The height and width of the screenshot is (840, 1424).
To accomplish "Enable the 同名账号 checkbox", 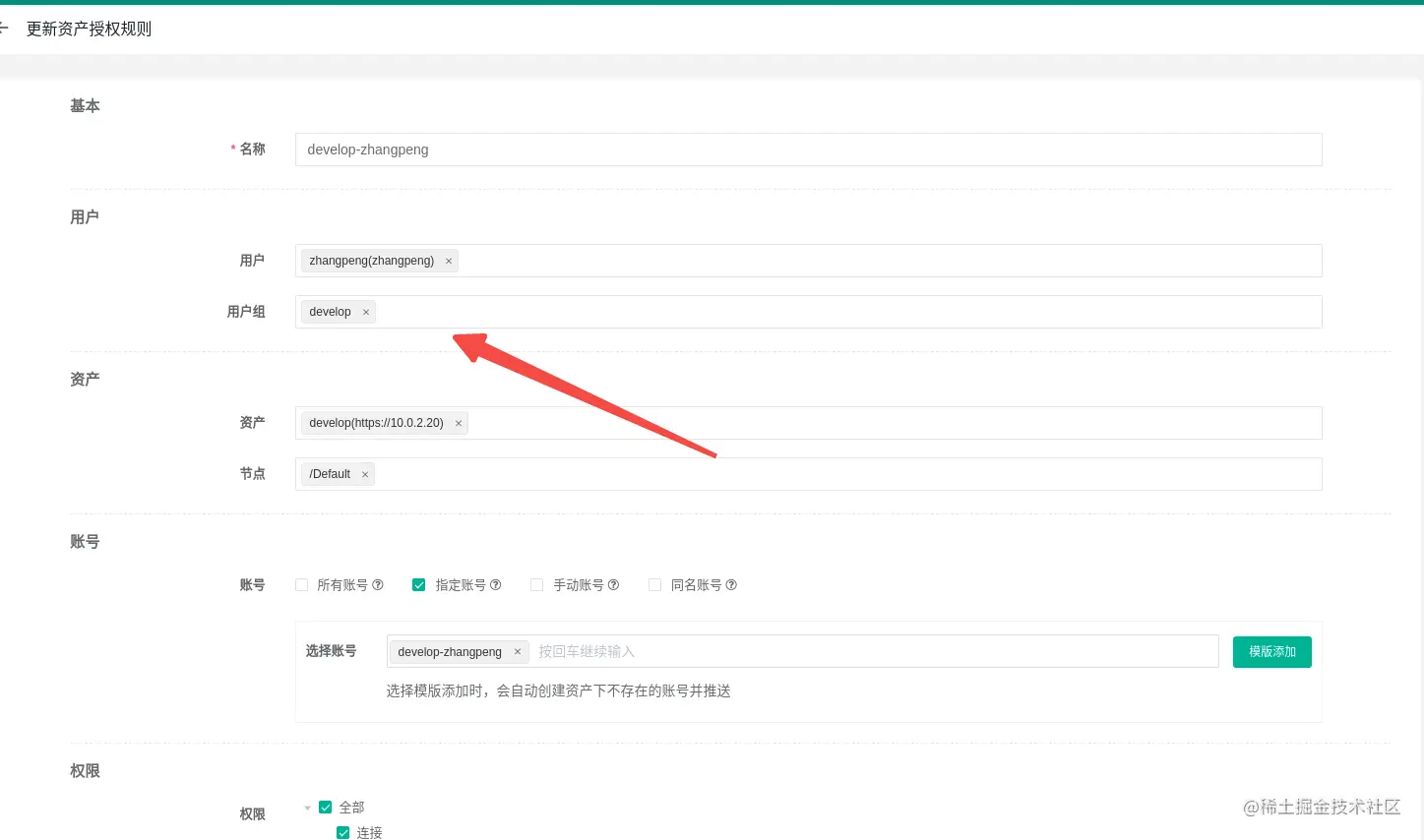I will (x=655, y=584).
